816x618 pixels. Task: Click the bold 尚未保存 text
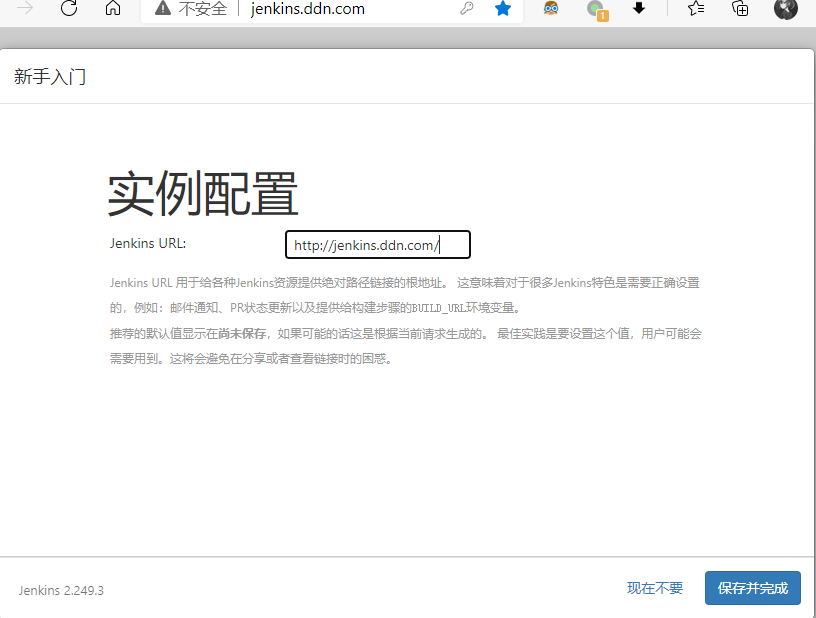[x=242, y=333]
